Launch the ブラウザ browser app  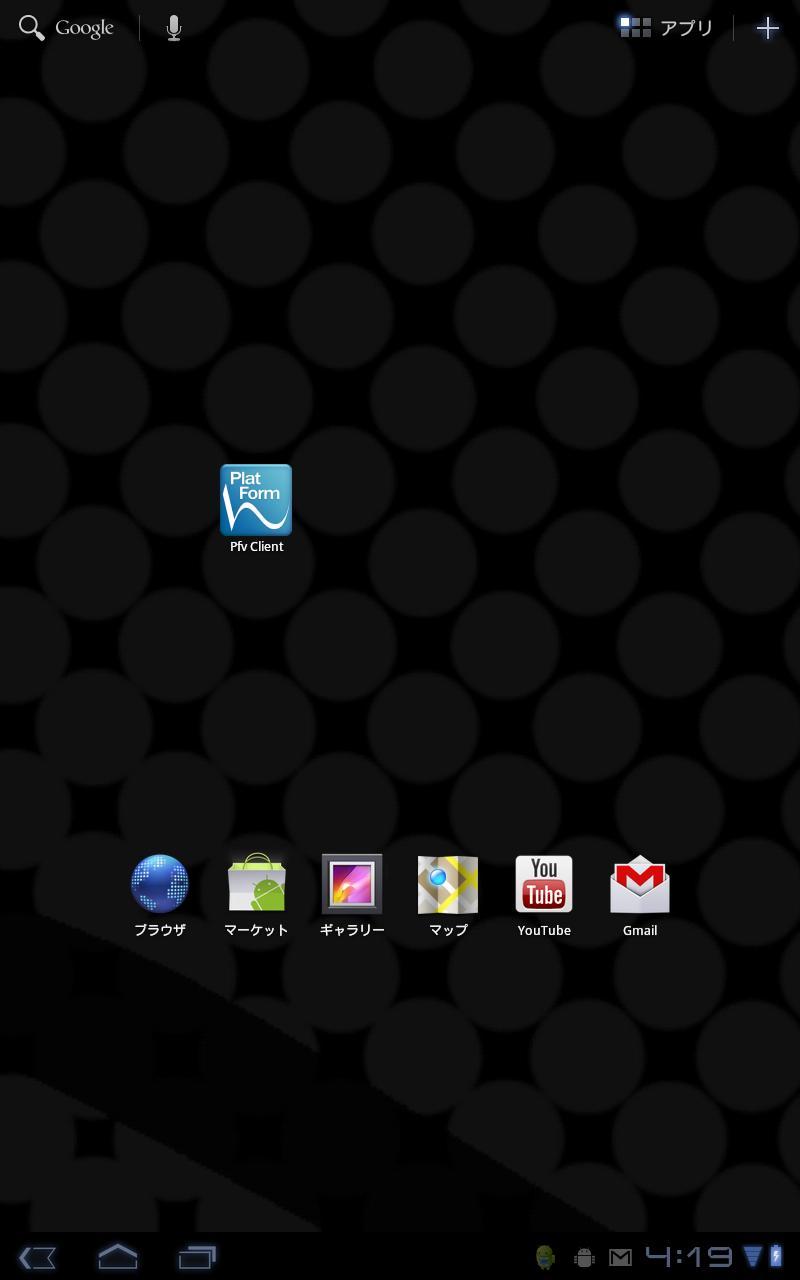coord(160,884)
